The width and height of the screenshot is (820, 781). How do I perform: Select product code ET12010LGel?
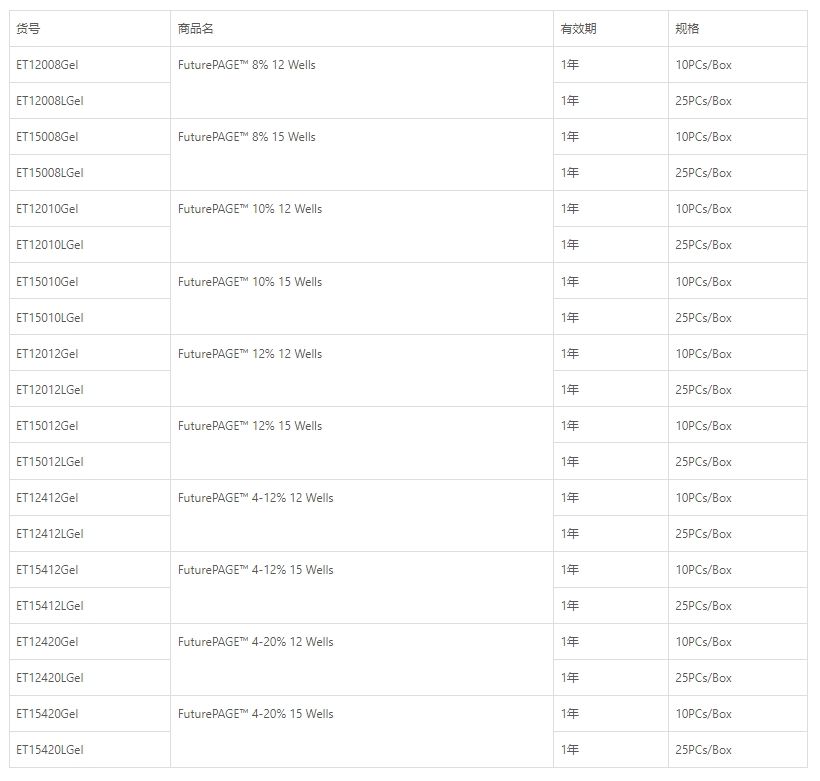pos(50,245)
